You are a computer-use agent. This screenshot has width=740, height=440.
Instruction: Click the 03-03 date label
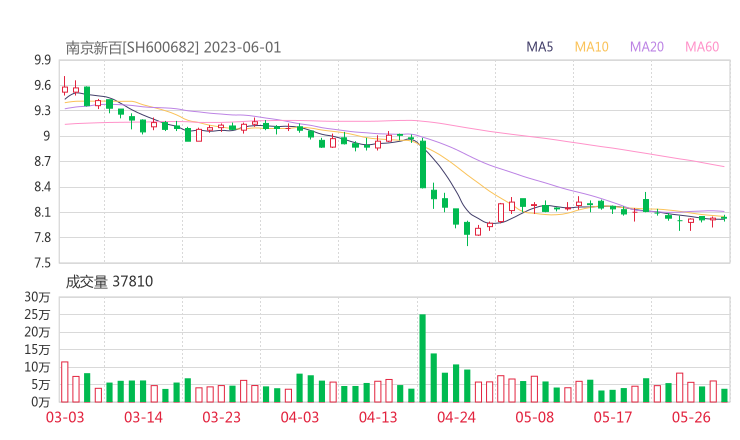(x=65, y=417)
